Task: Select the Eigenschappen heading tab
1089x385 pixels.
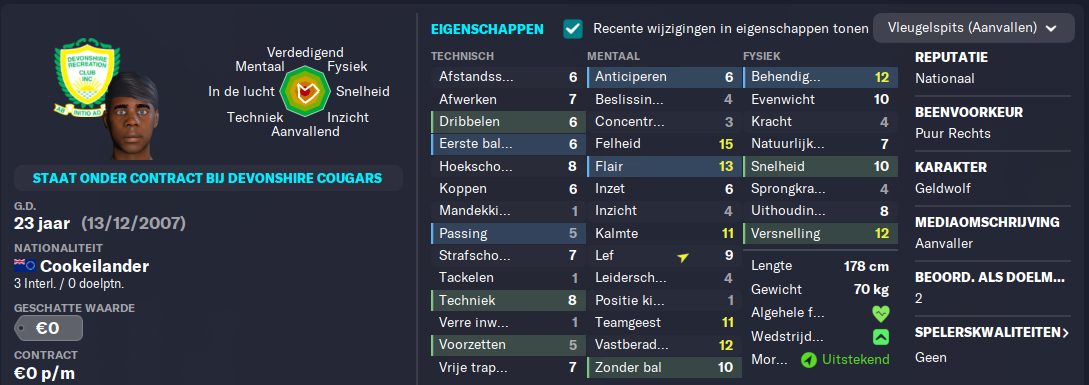Action: tap(488, 29)
